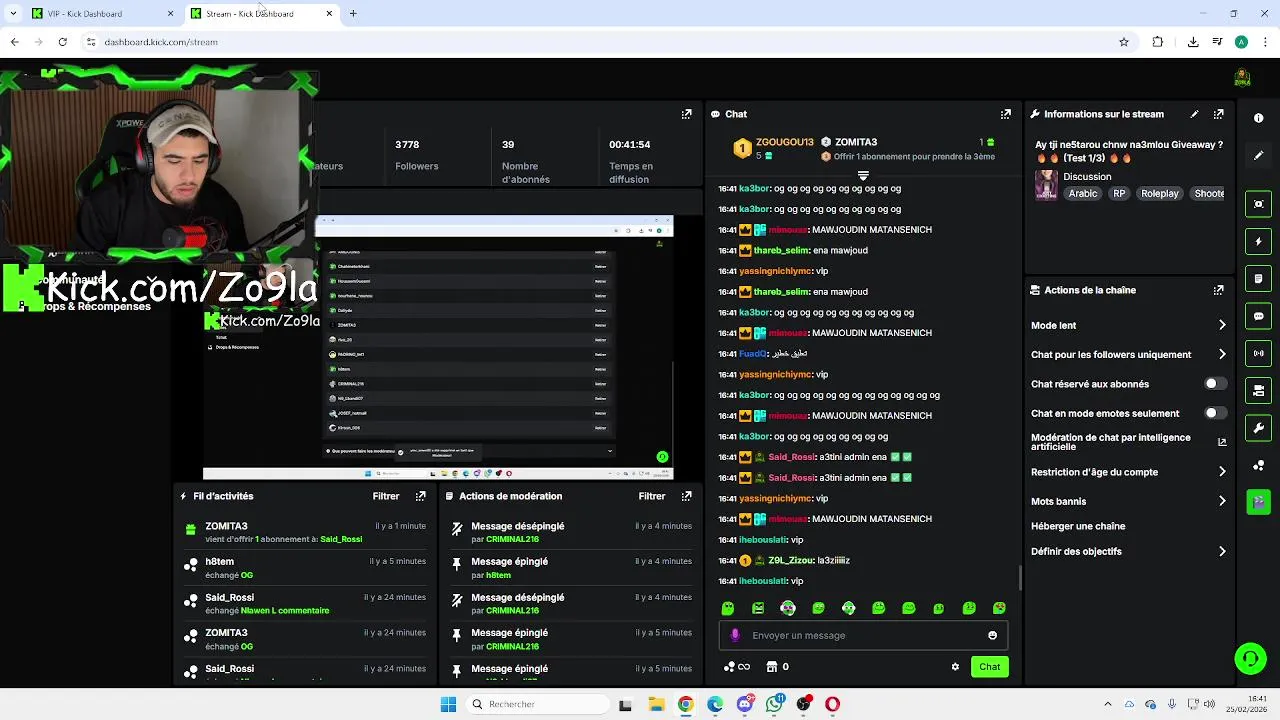Screen dimensions: 1280x720
Task: Open Windows Start menu
Action: coord(448,704)
